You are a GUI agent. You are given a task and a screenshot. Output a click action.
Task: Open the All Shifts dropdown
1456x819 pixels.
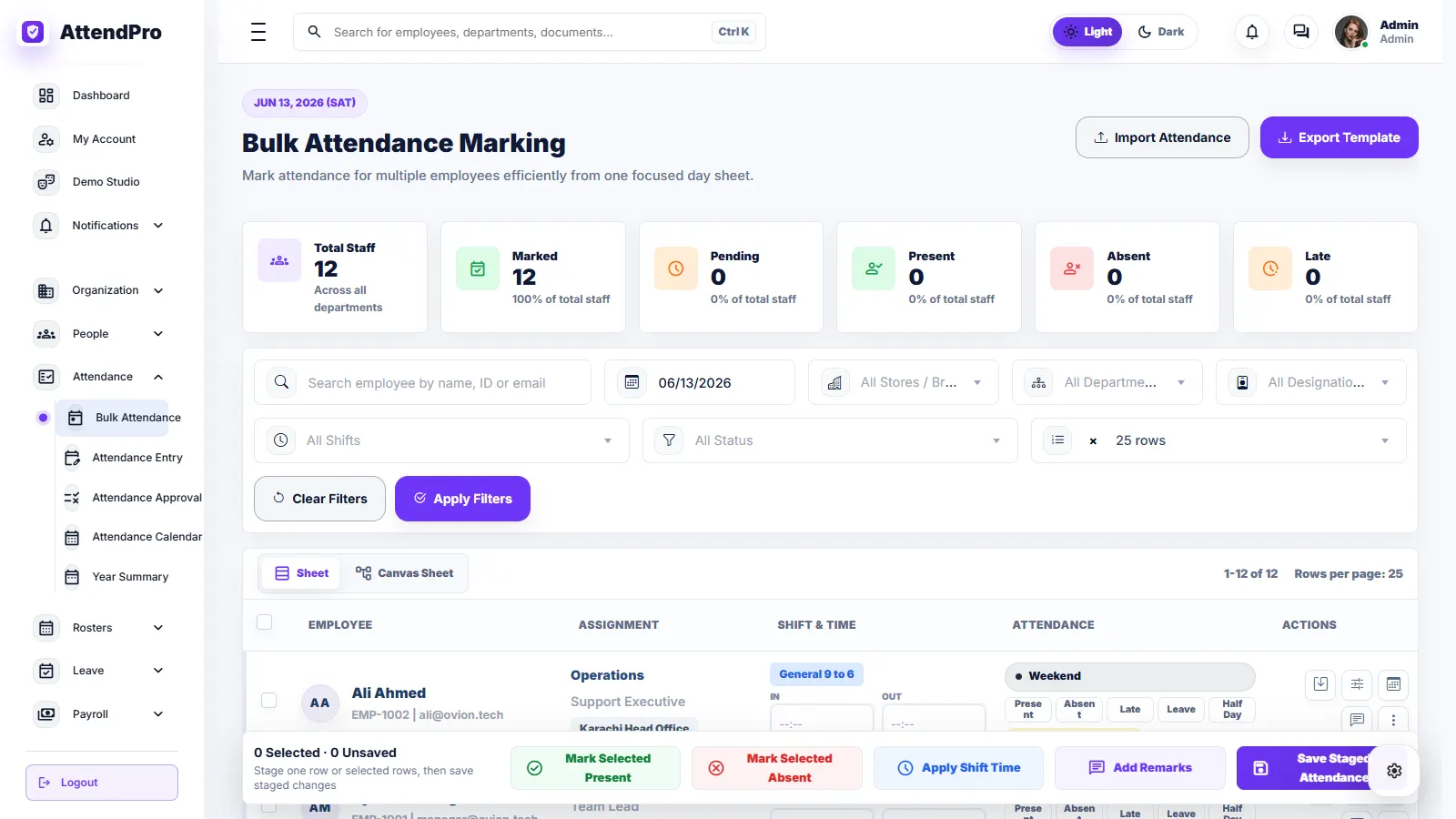pyautogui.click(x=441, y=440)
